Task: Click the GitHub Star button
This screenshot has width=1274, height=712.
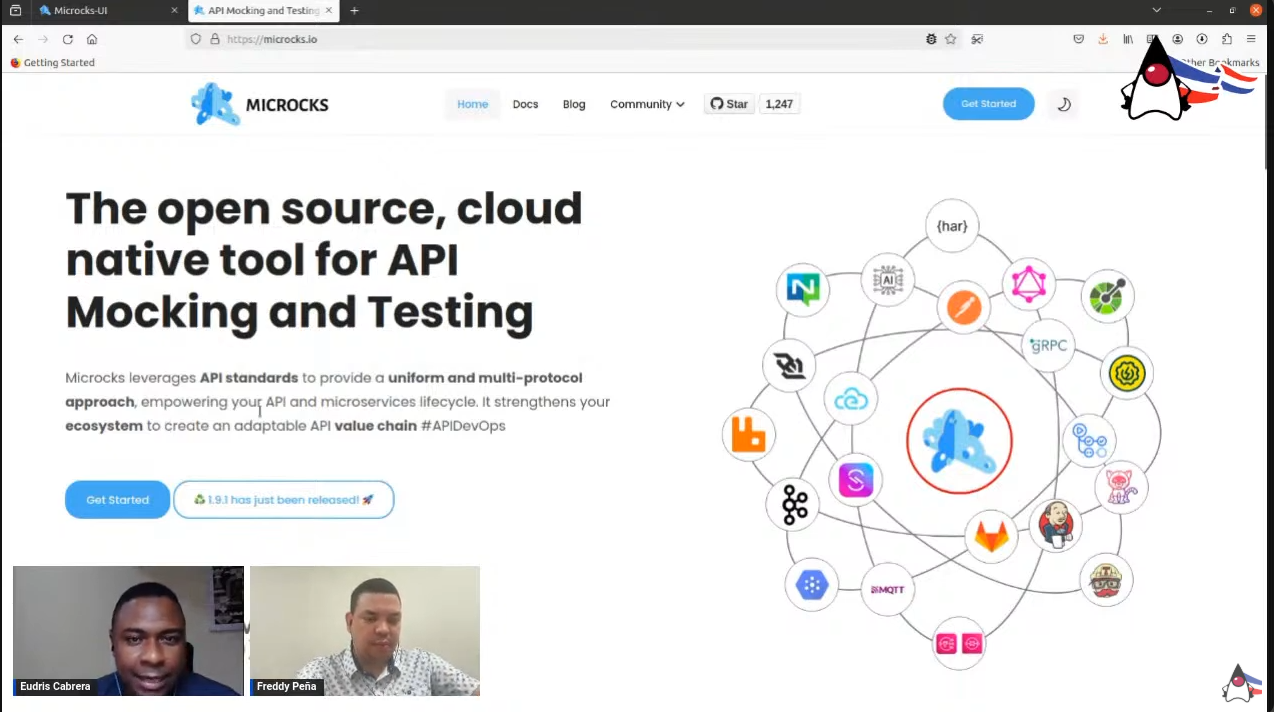Action: point(729,104)
